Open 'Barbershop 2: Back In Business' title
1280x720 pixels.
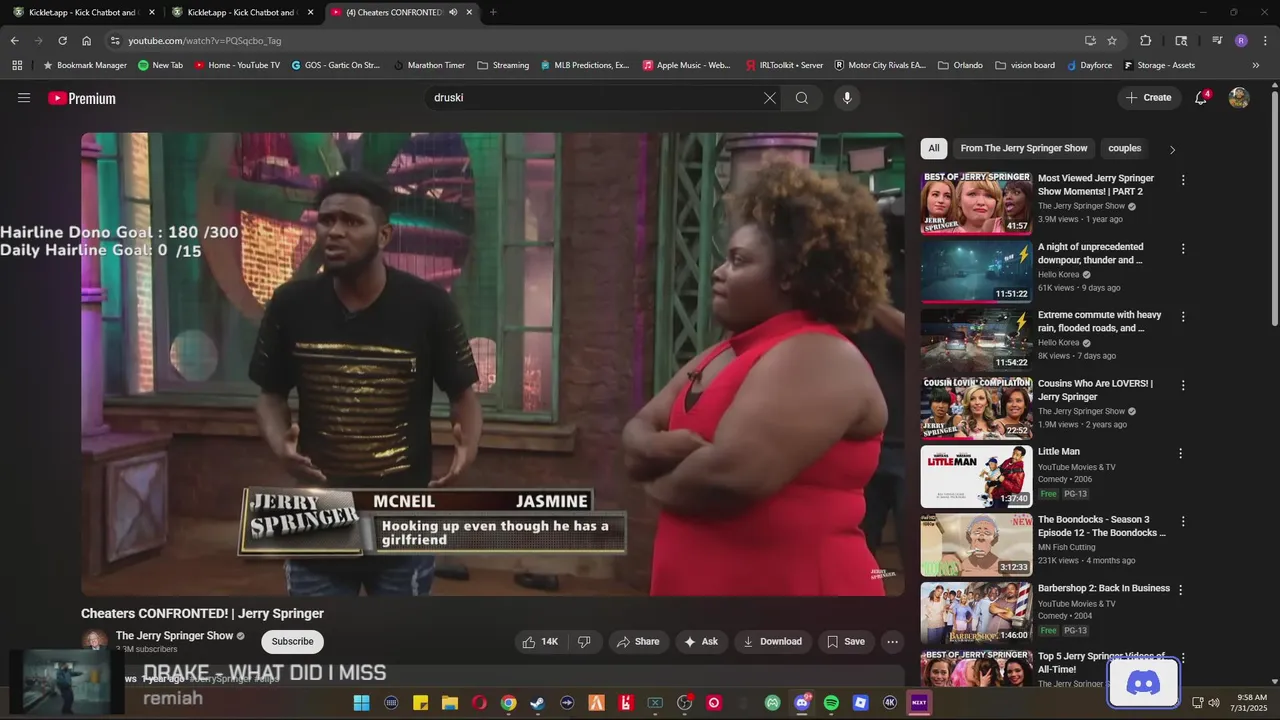1104,588
